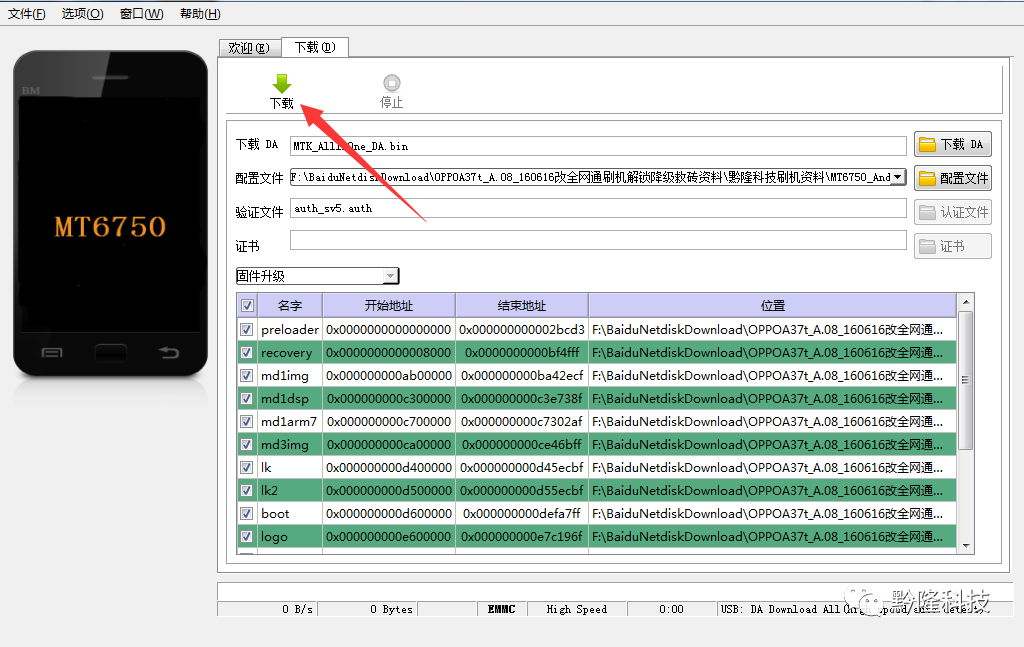Click preloader end address 0x000000000002bcd3
The height and width of the screenshot is (647, 1024).
pos(522,330)
